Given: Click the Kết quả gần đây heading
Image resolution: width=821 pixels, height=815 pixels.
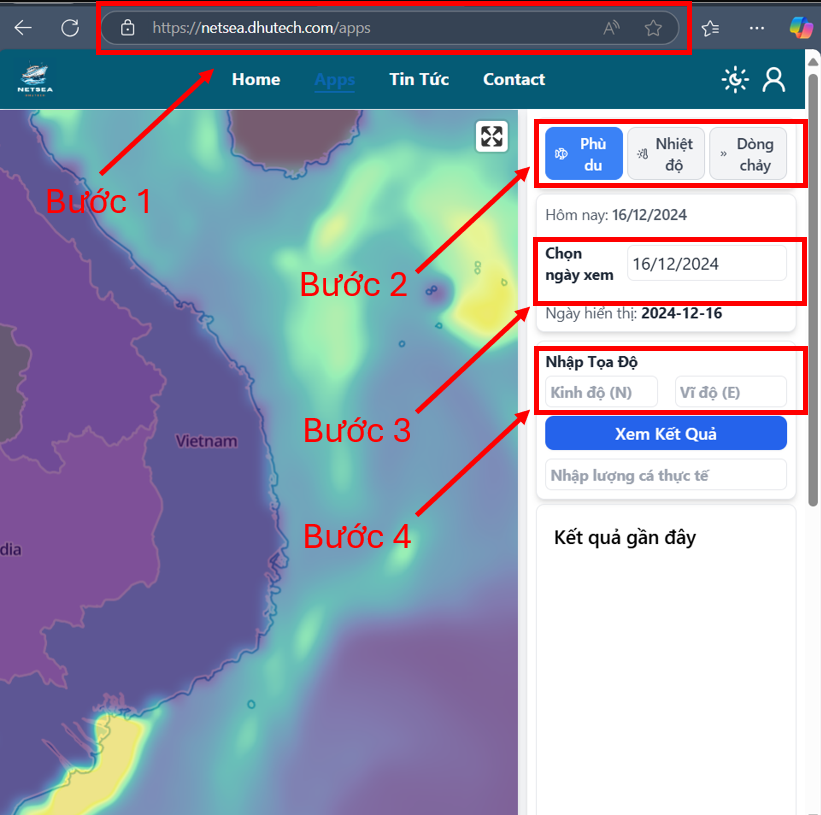Looking at the screenshot, I should (x=625, y=538).
